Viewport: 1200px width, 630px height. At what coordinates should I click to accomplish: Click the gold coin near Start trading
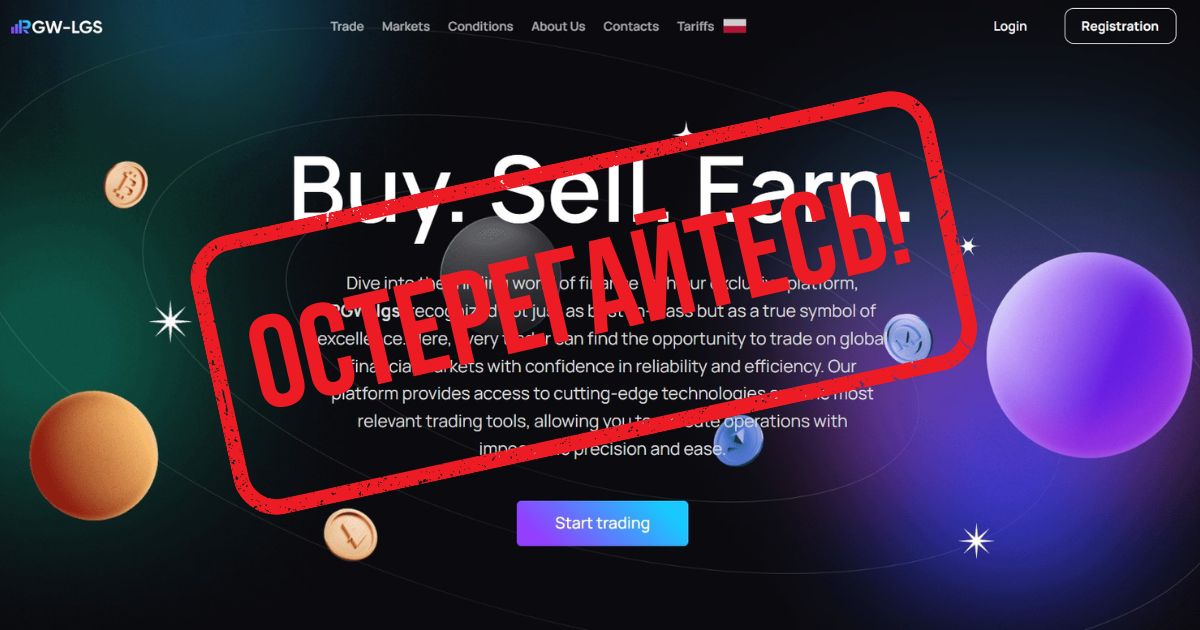coord(351,533)
